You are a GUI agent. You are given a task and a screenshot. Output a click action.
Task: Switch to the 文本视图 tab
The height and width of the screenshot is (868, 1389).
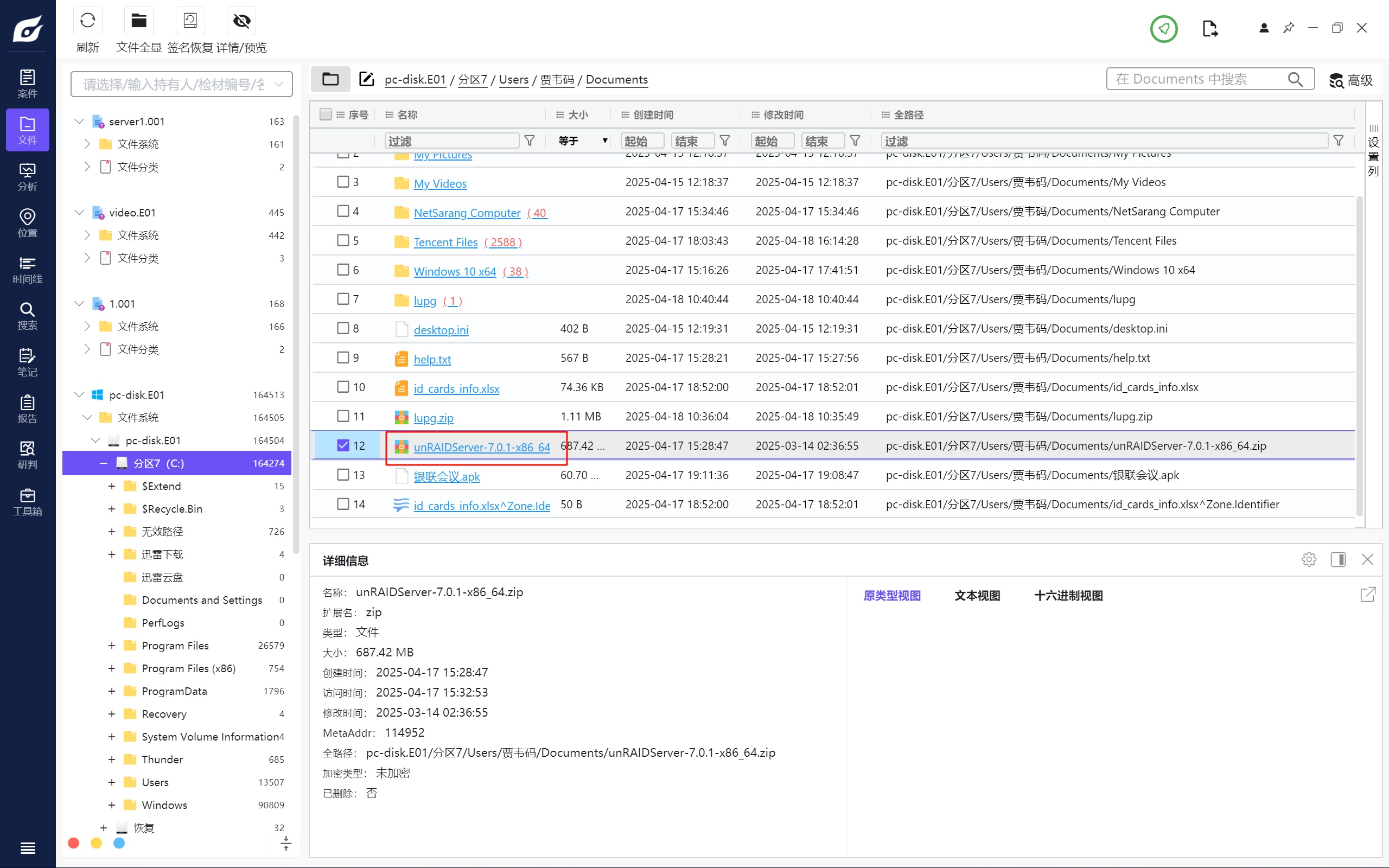977,595
